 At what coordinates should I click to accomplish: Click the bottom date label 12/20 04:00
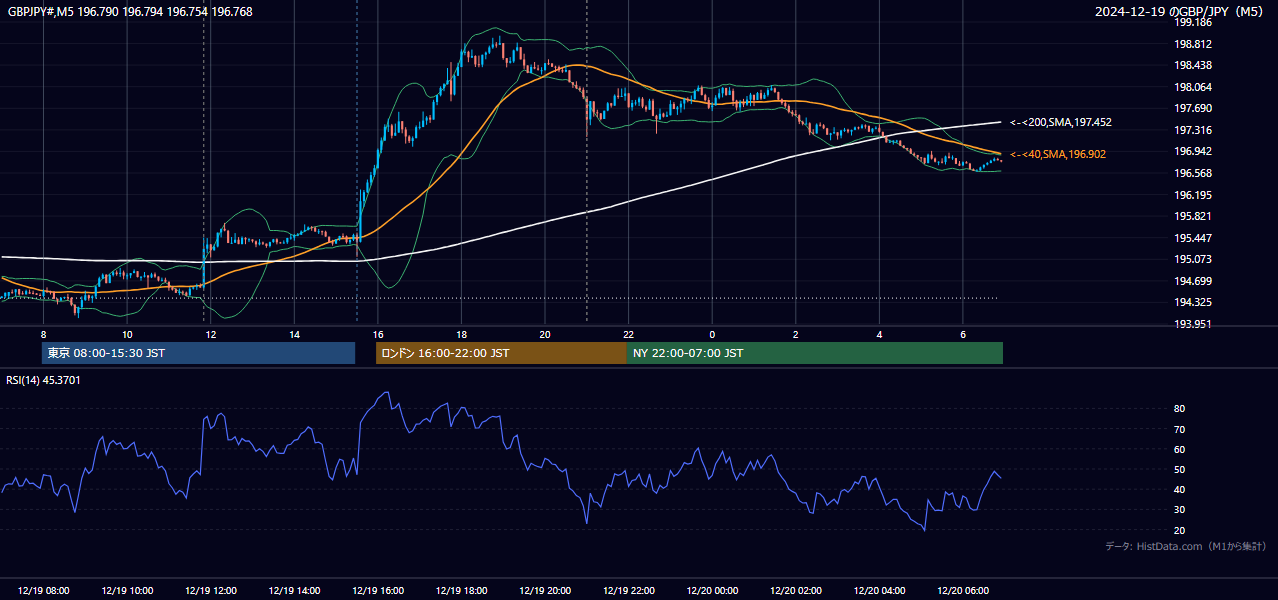pos(879,591)
